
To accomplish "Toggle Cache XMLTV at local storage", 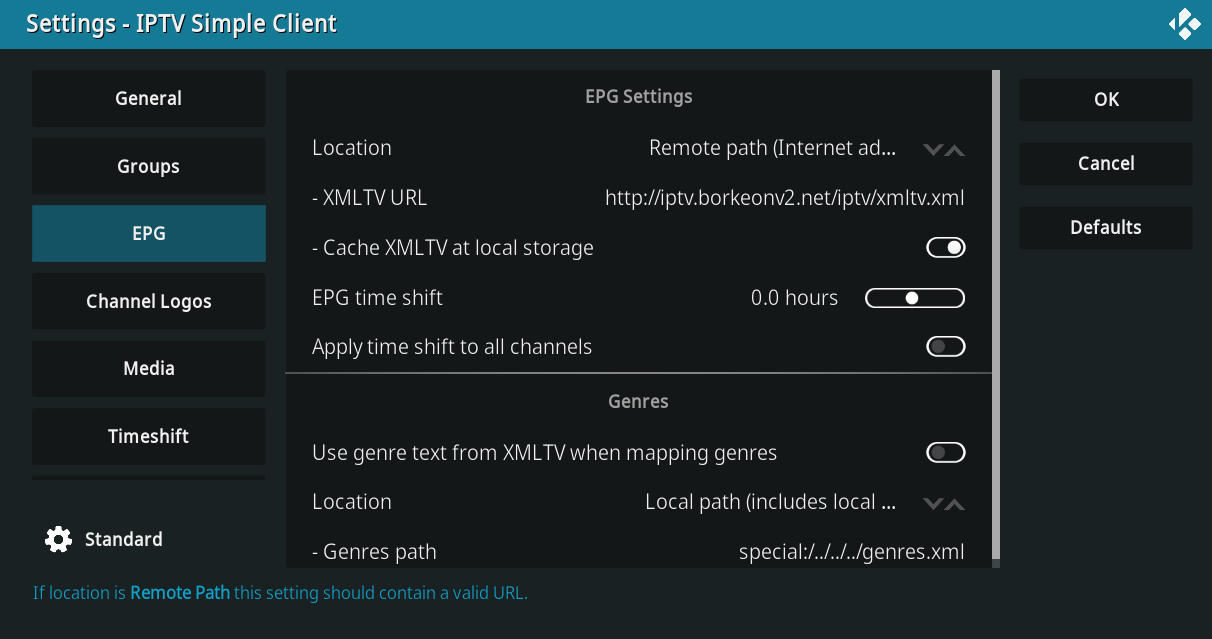I will 946,247.
